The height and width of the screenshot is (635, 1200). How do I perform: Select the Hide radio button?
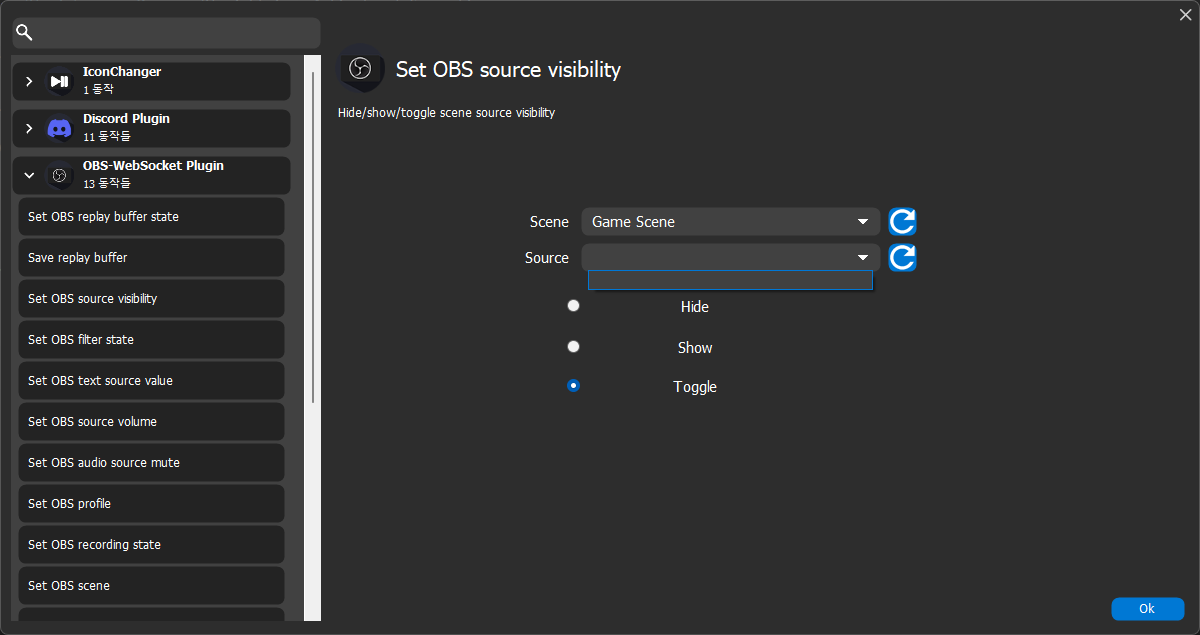(573, 305)
